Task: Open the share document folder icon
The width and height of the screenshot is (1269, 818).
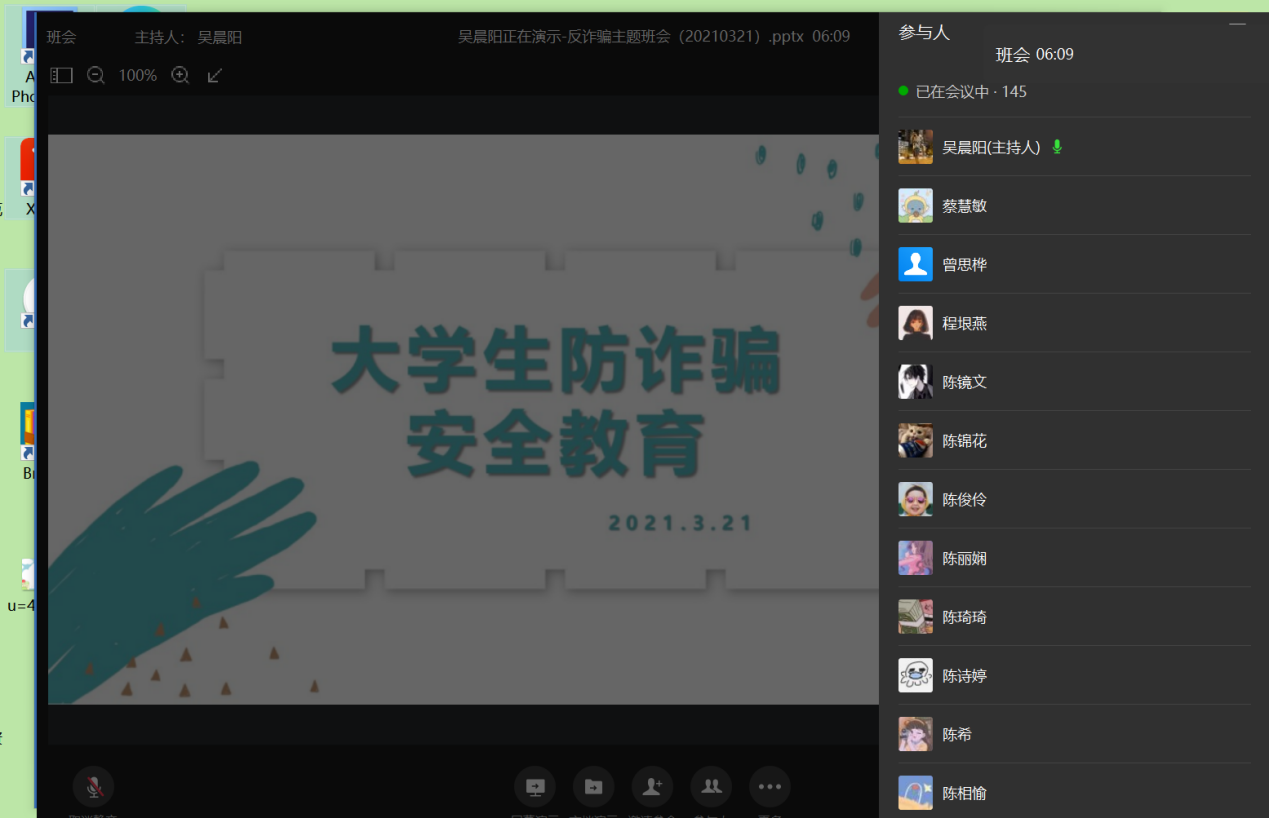Action: click(x=594, y=787)
